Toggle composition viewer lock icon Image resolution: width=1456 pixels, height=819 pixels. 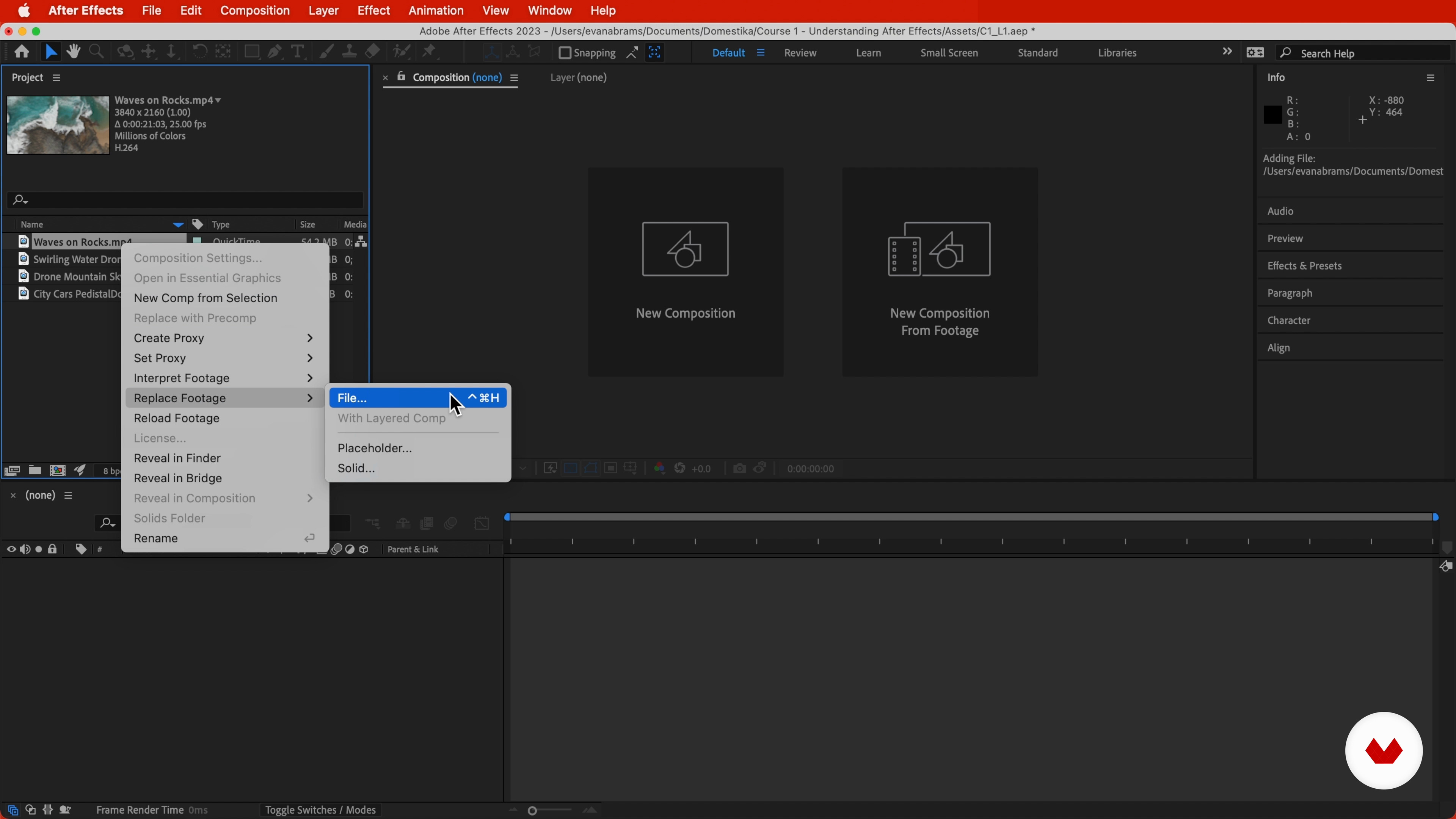401,77
